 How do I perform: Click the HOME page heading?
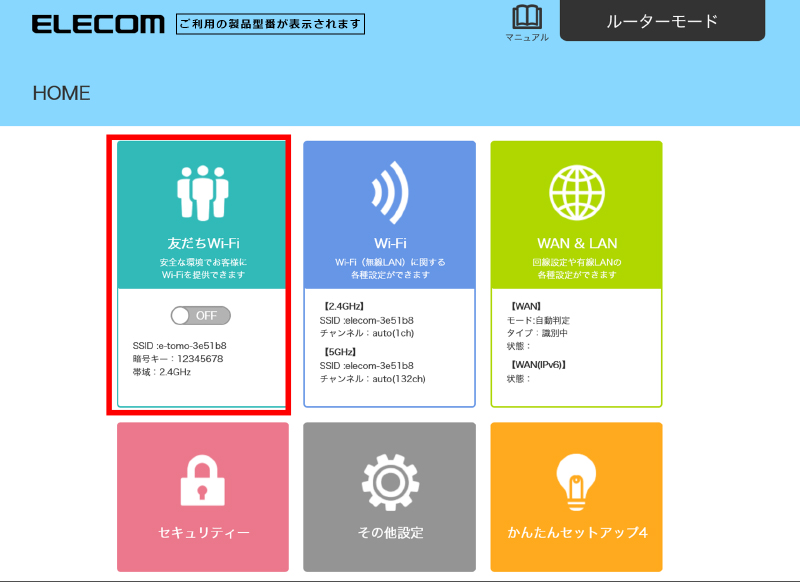62,93
